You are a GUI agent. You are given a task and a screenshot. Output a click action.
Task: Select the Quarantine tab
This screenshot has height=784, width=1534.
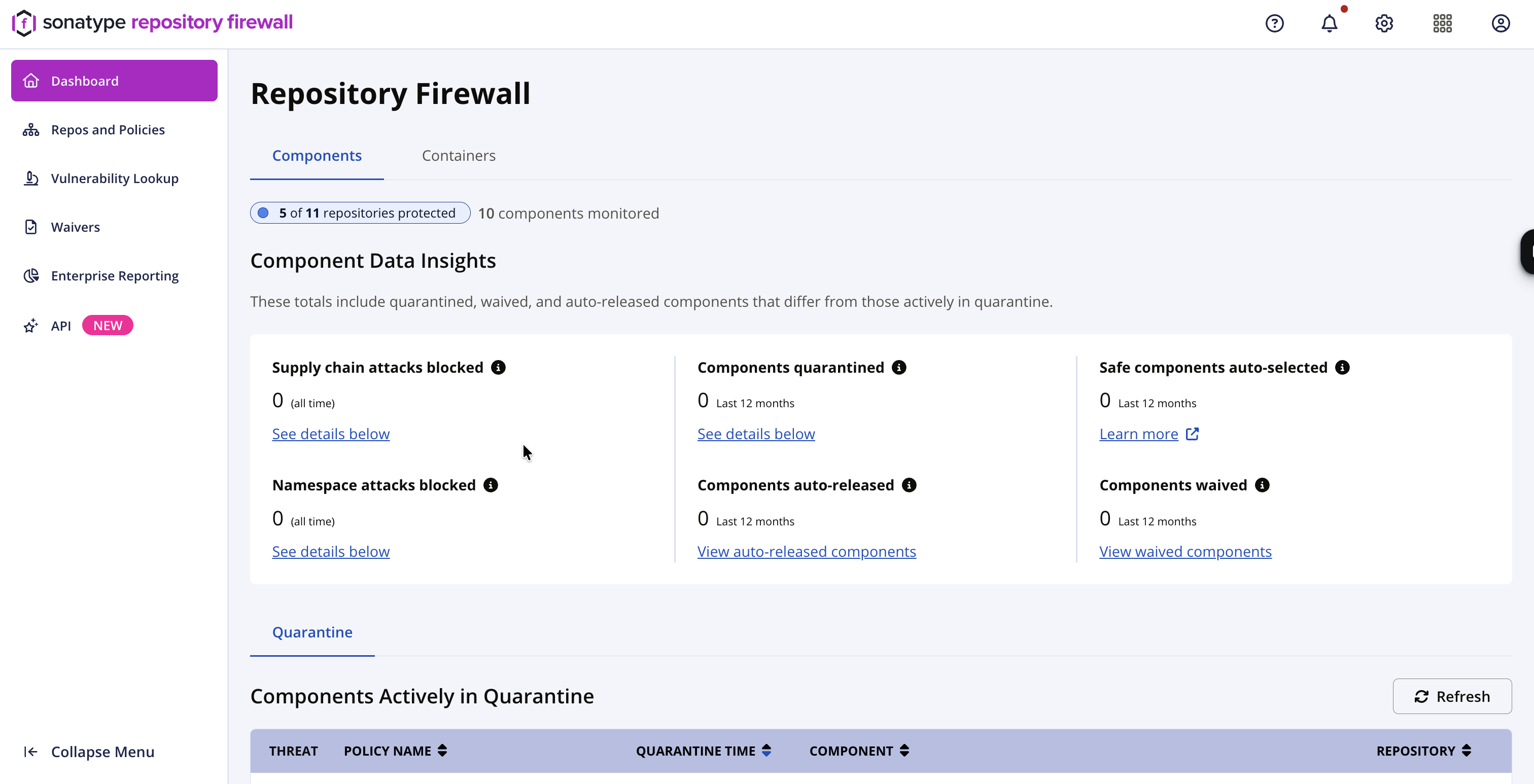(312, 632)
